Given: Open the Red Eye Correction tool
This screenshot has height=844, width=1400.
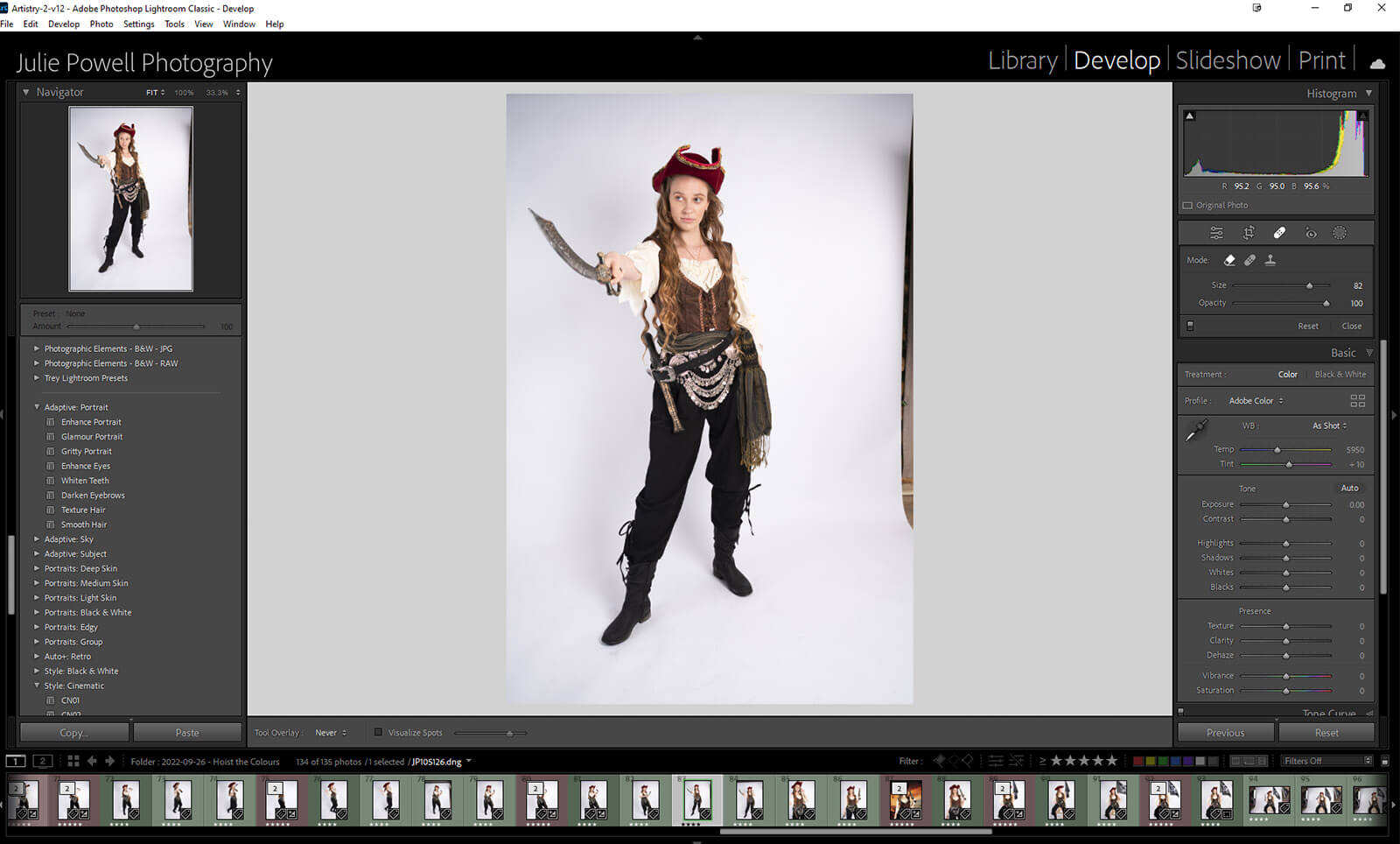Looking at the screenshot, I should pos(1310,233).
